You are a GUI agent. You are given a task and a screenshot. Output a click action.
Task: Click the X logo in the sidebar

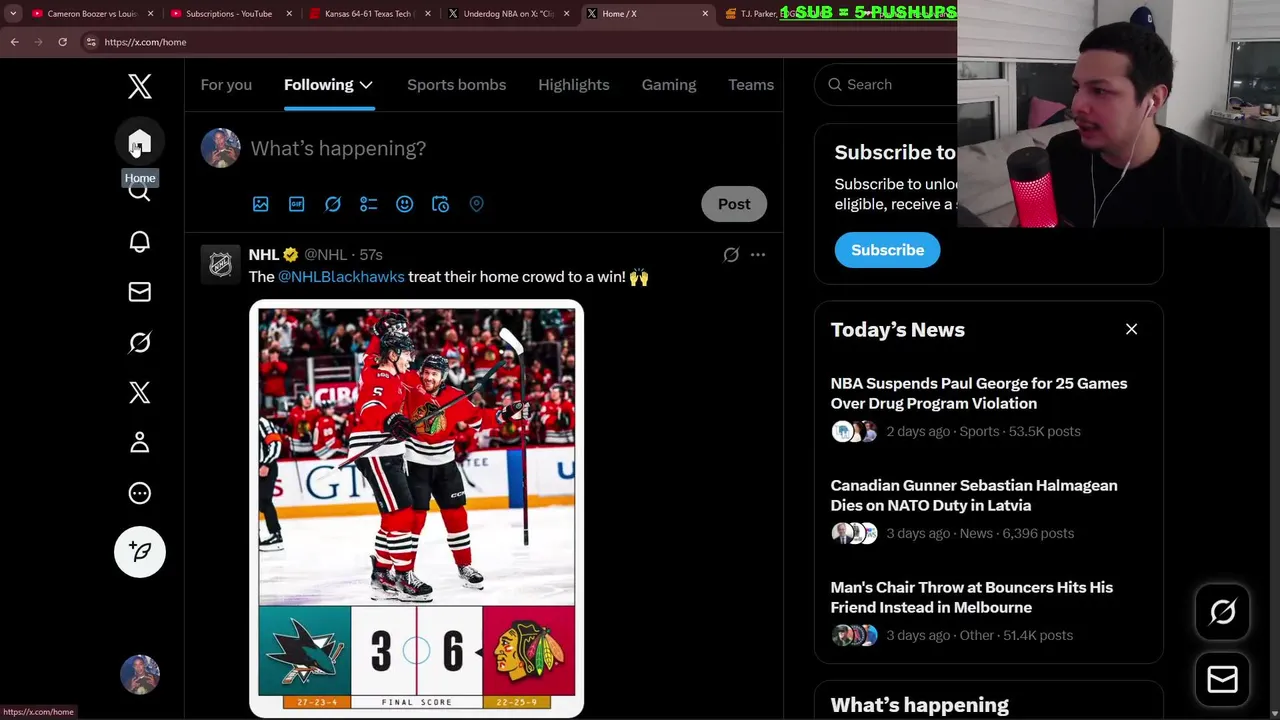coord(140,86)
